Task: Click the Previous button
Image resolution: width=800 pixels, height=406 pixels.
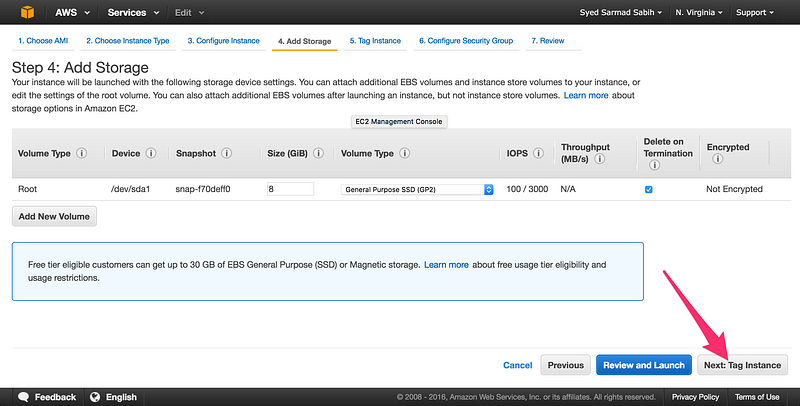Action: 565,365
